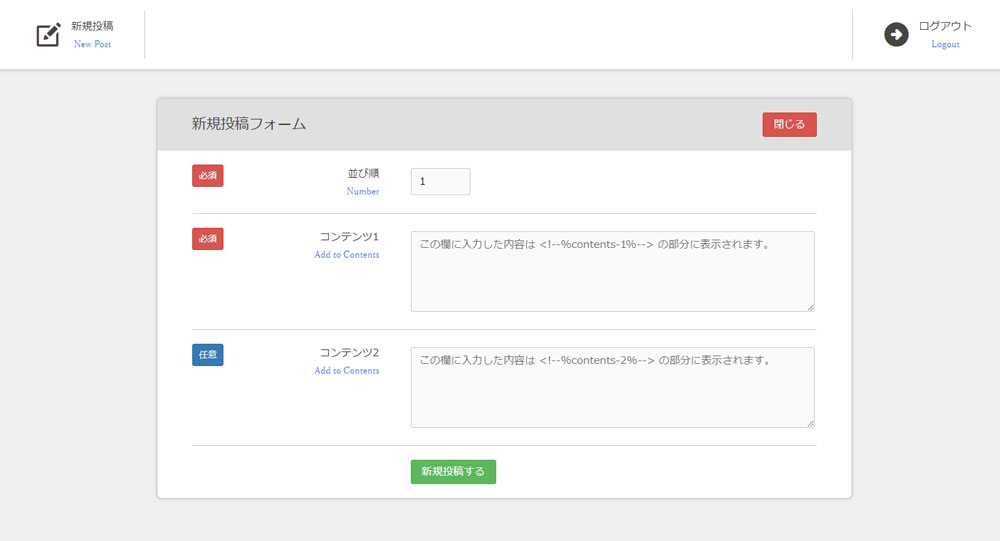Viewport: 1000px width, 541px height.
Task: Click the 新規投稿フォーム panel title
Action: pyautogui.click(x=249, y=124)
